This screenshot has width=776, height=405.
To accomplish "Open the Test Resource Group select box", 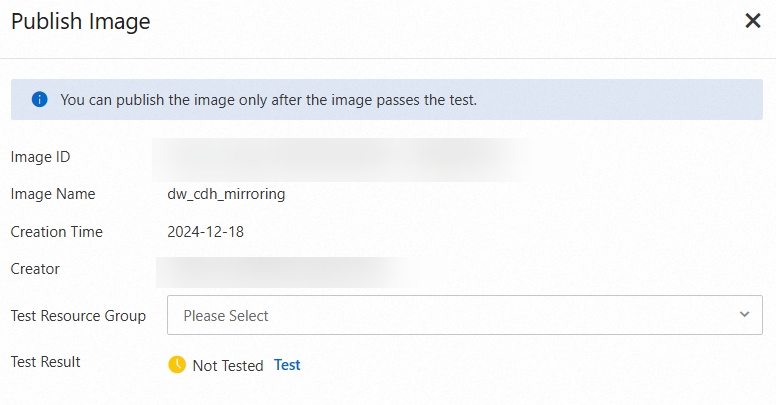I will (464, 315).
